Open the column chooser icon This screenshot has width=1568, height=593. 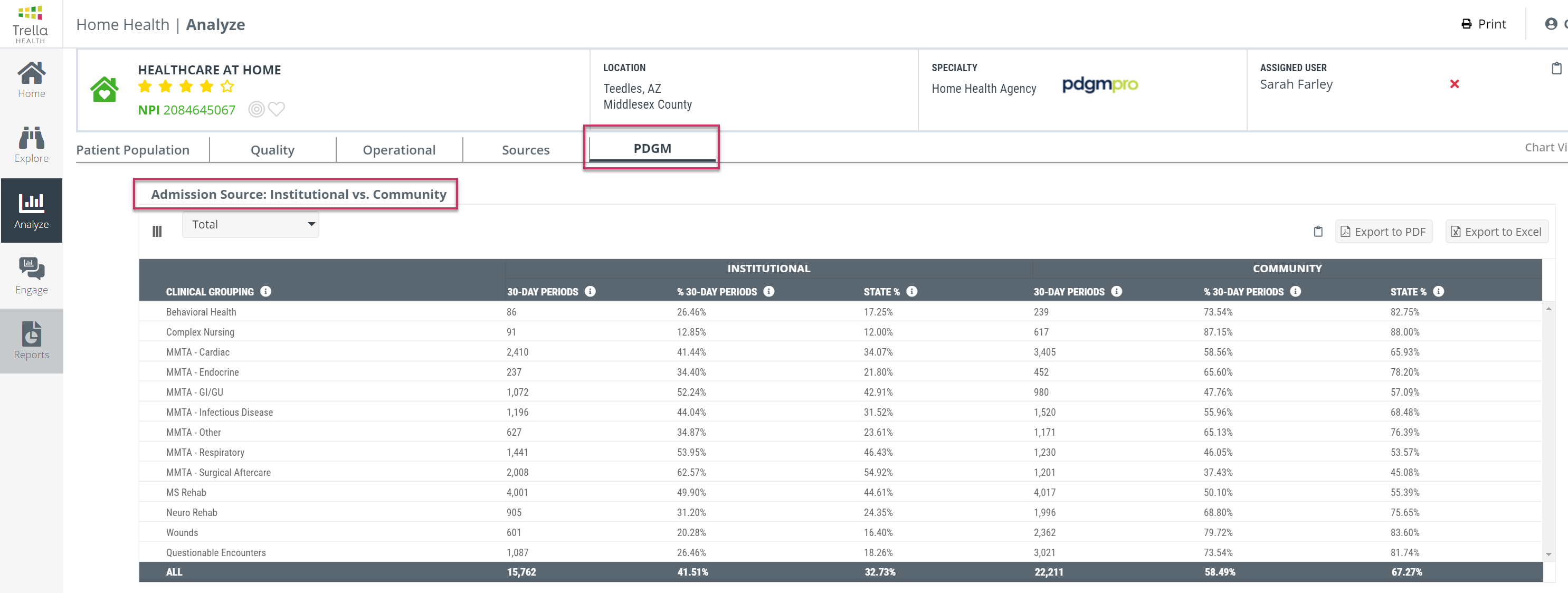click(157, 231)
